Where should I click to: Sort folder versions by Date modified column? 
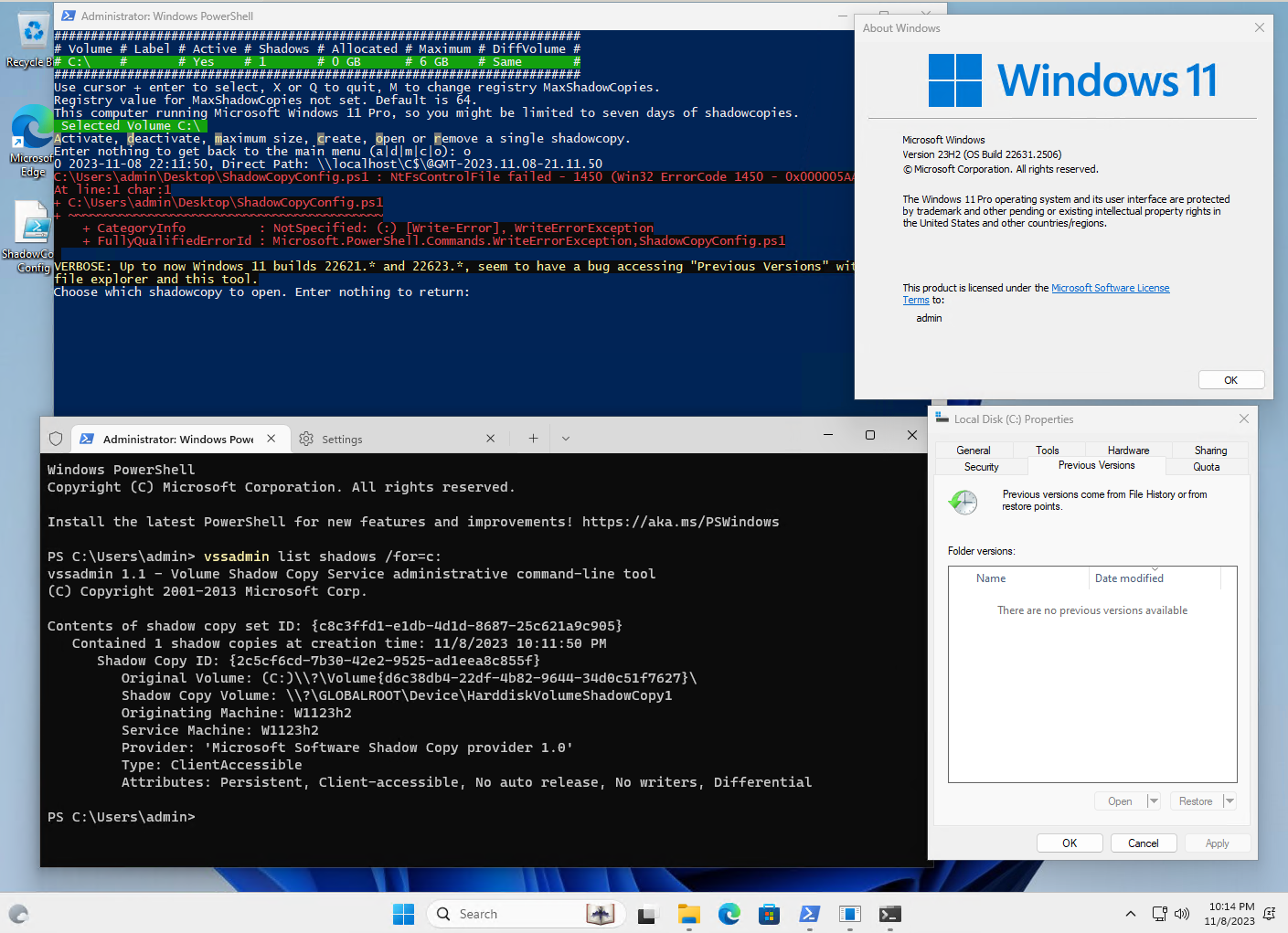pyautogui.click(x=1155, y=578)
